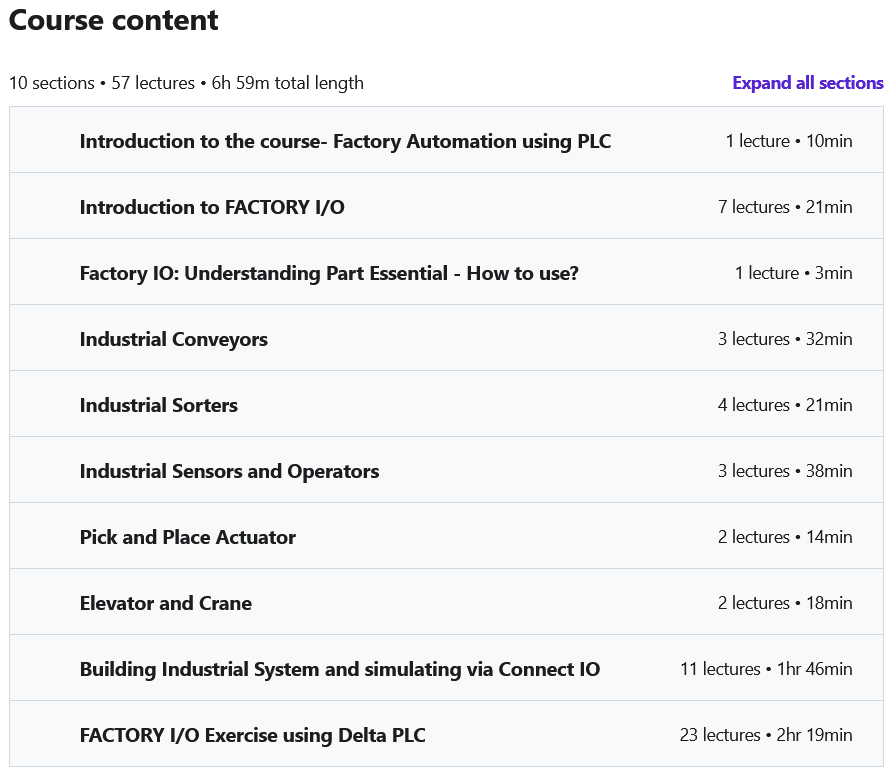This screenshot has height=777, width=890.
Task: Click the 3 lectures • 32min label
Action: click(785, 339)
